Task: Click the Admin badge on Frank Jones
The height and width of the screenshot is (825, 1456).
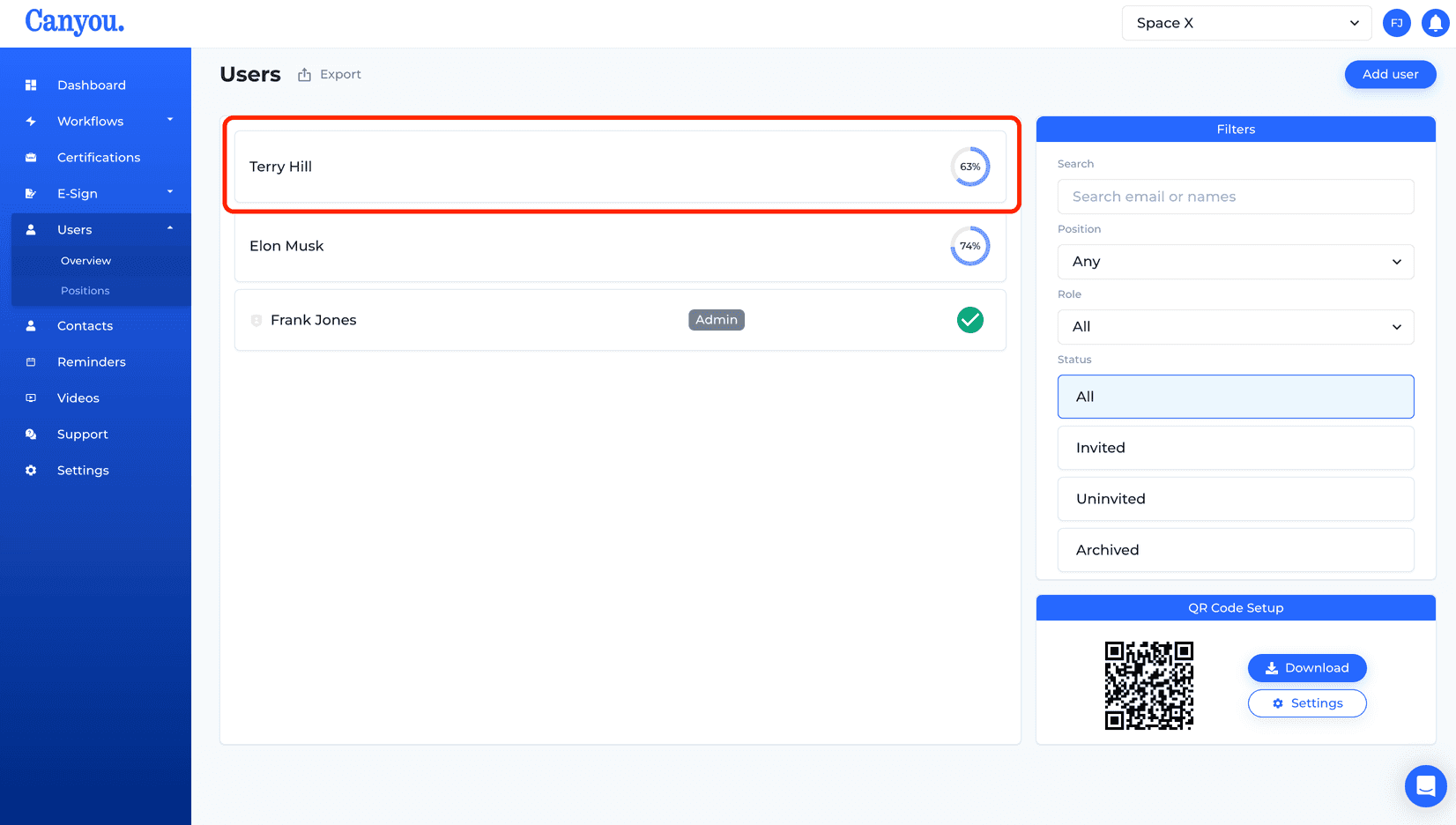Action: tap(717, 320)
